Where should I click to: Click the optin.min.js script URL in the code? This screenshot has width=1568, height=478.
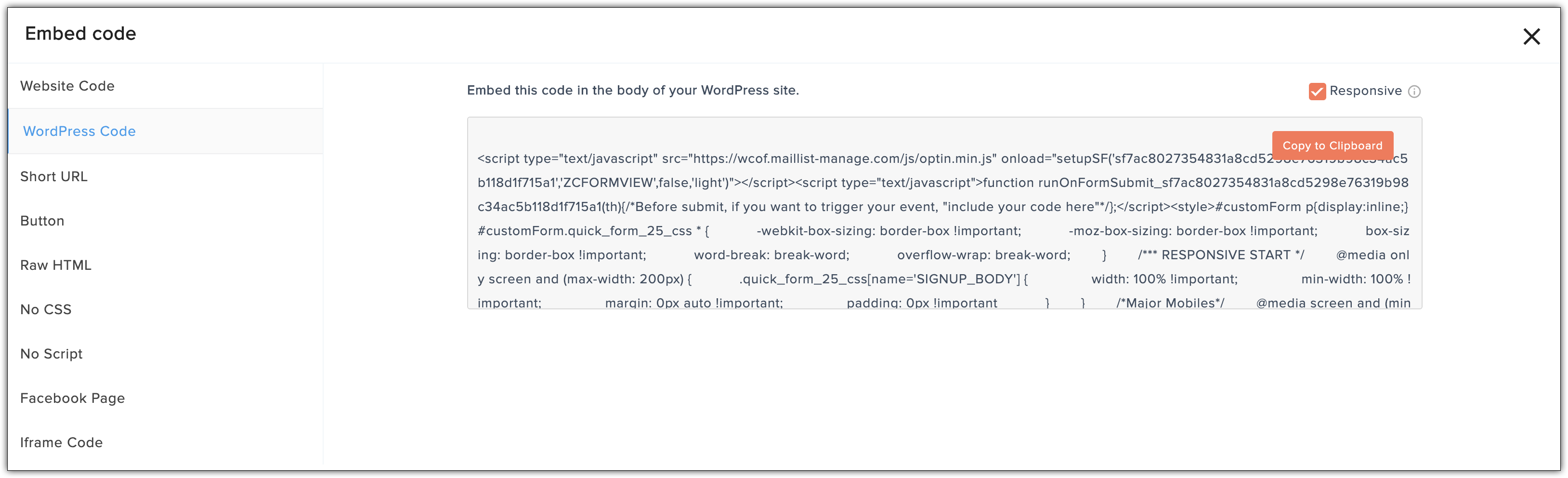[842, 159]
